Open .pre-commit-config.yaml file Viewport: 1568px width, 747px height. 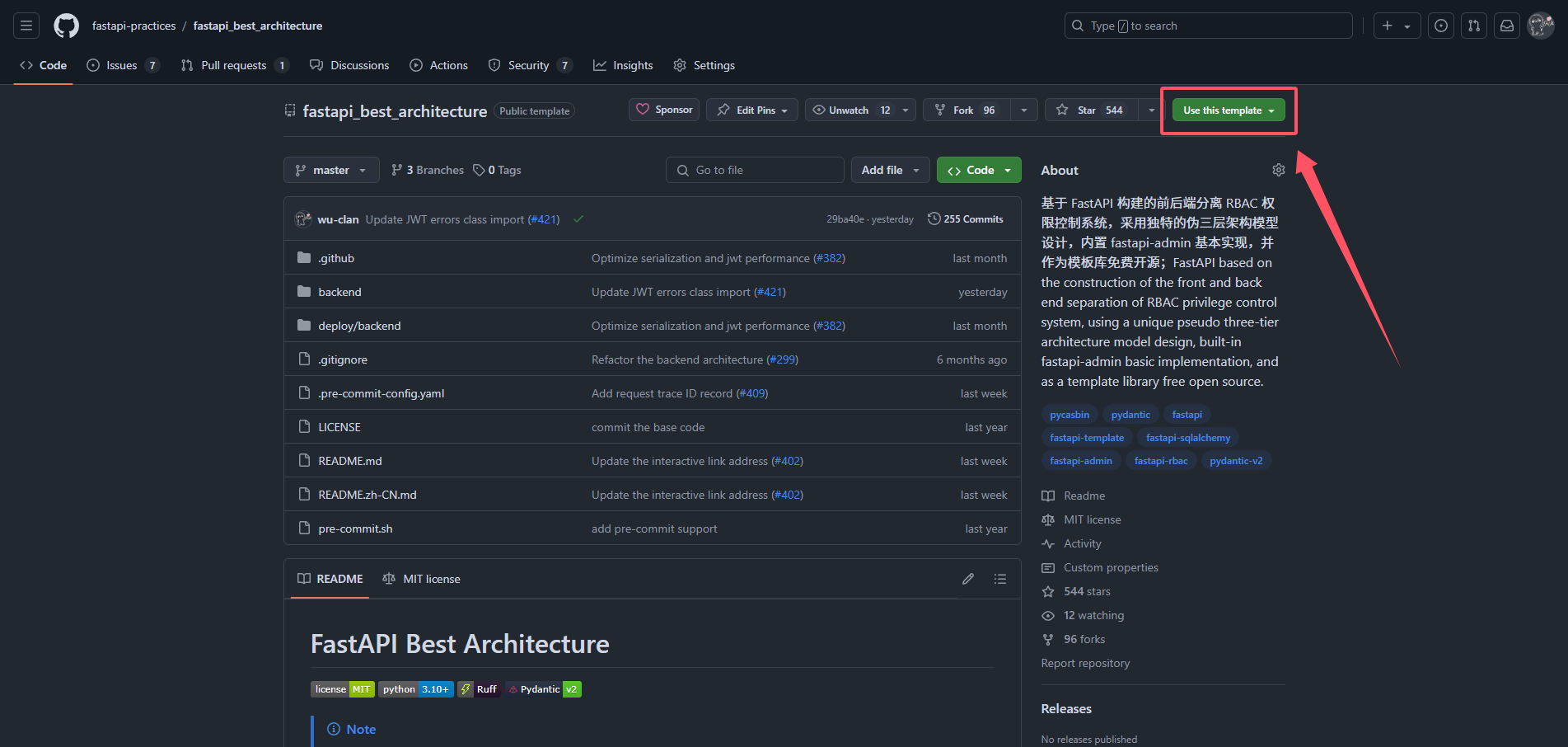tap(381, 393)
